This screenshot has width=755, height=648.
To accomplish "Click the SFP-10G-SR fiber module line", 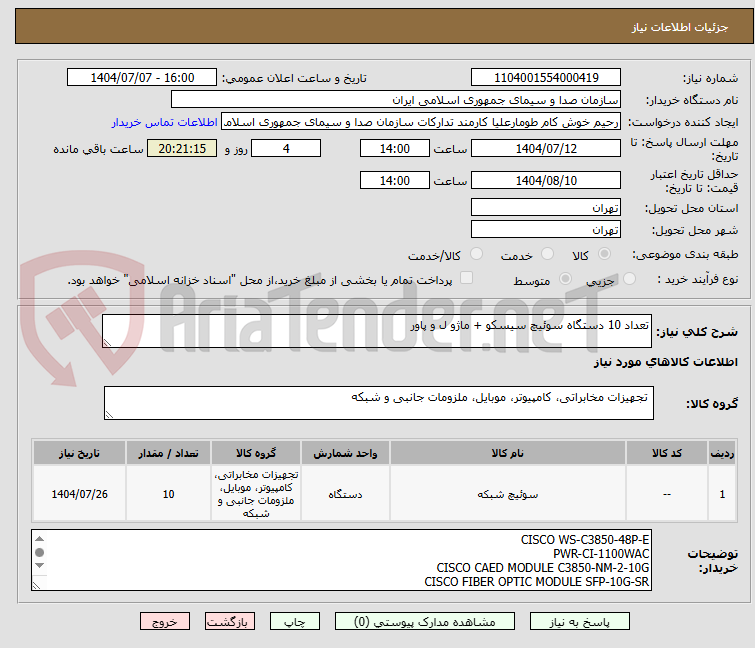I will pos(536,582).
